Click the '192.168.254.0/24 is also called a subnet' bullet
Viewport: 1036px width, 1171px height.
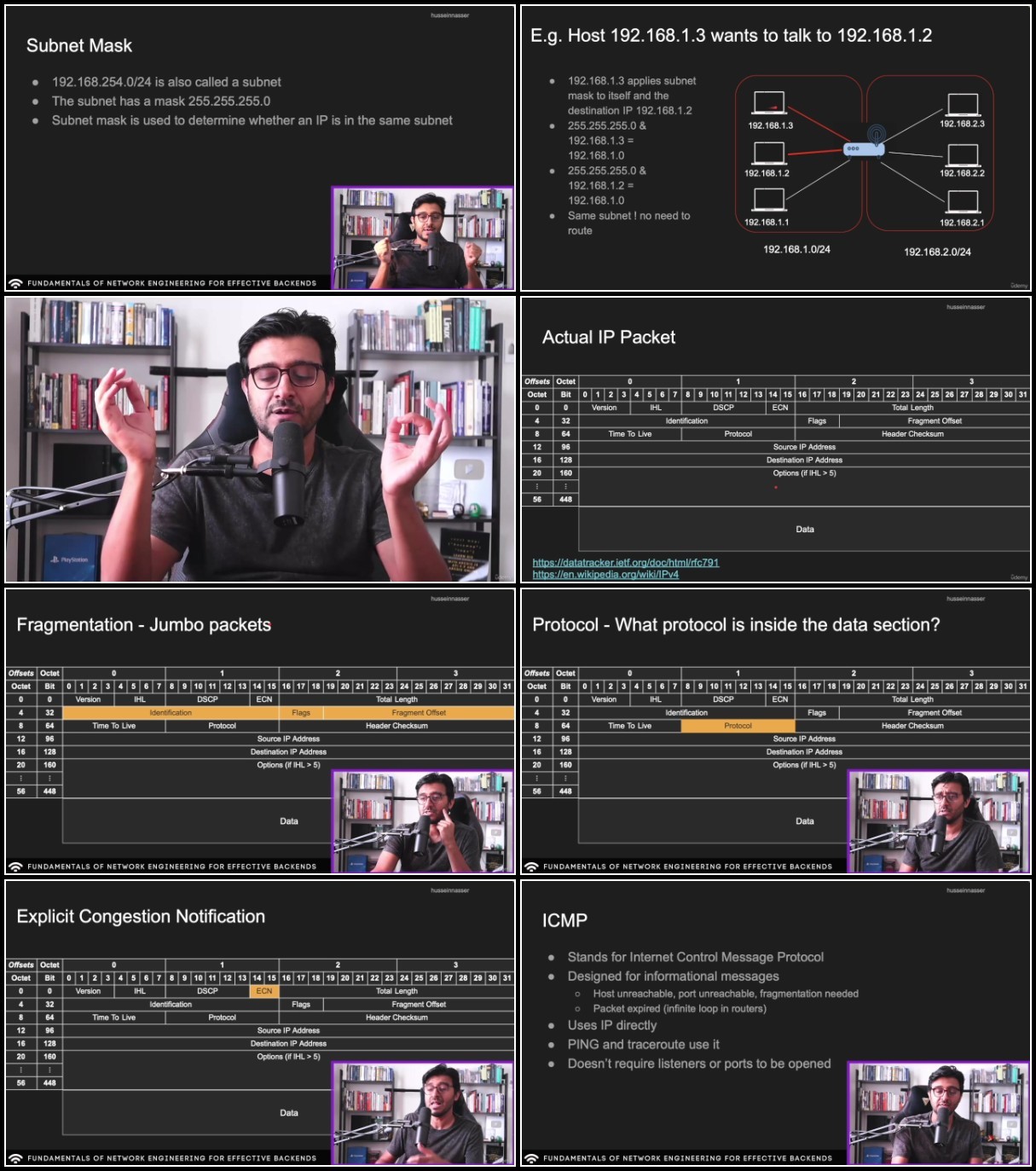166,82
